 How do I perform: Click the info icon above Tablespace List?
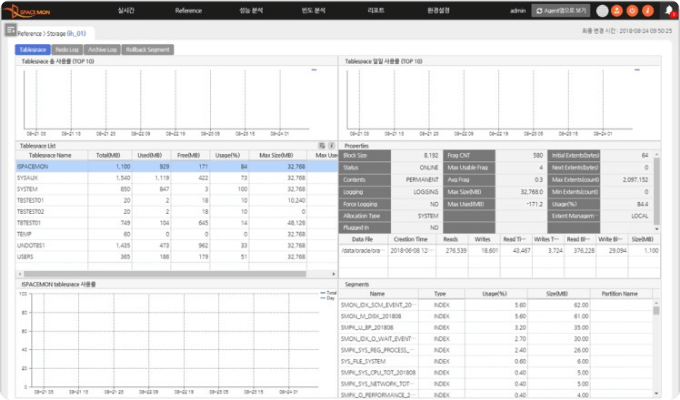click(331, 145)
